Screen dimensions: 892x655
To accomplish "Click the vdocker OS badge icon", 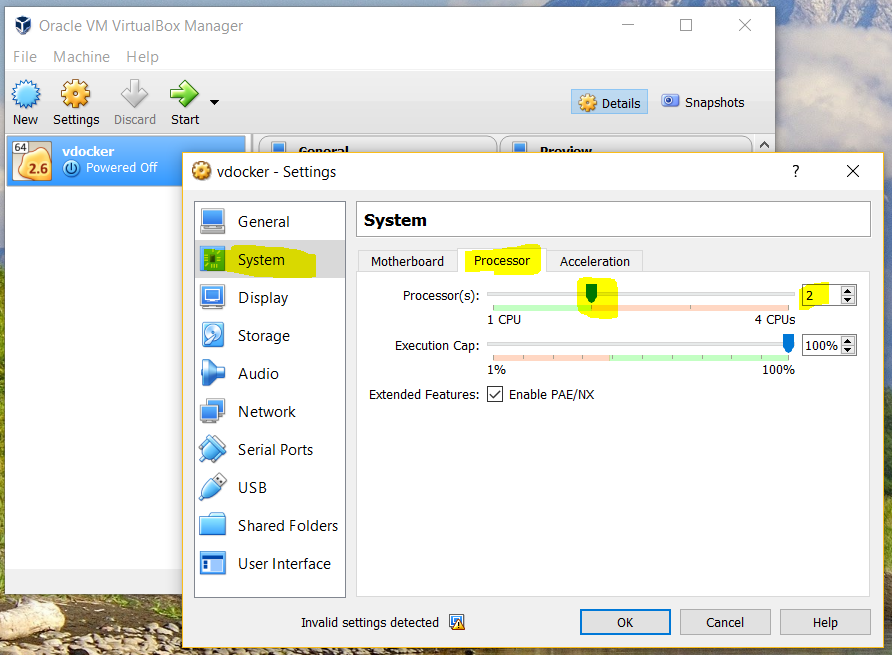I will [x=32, y=160].
